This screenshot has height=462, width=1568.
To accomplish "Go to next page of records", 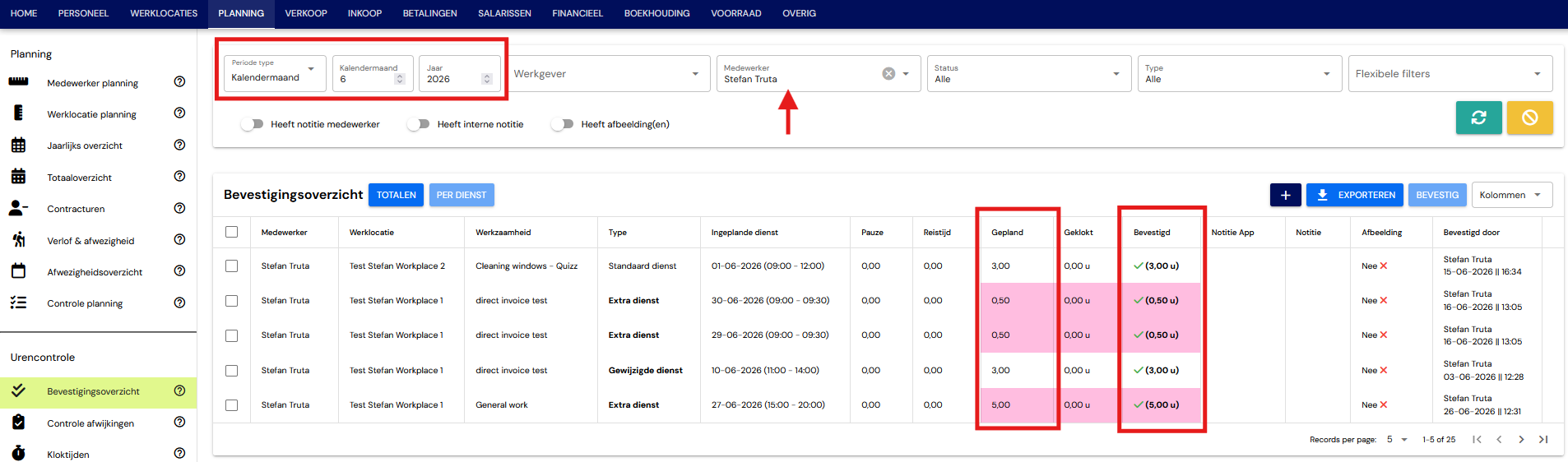I will point(1521,439).
